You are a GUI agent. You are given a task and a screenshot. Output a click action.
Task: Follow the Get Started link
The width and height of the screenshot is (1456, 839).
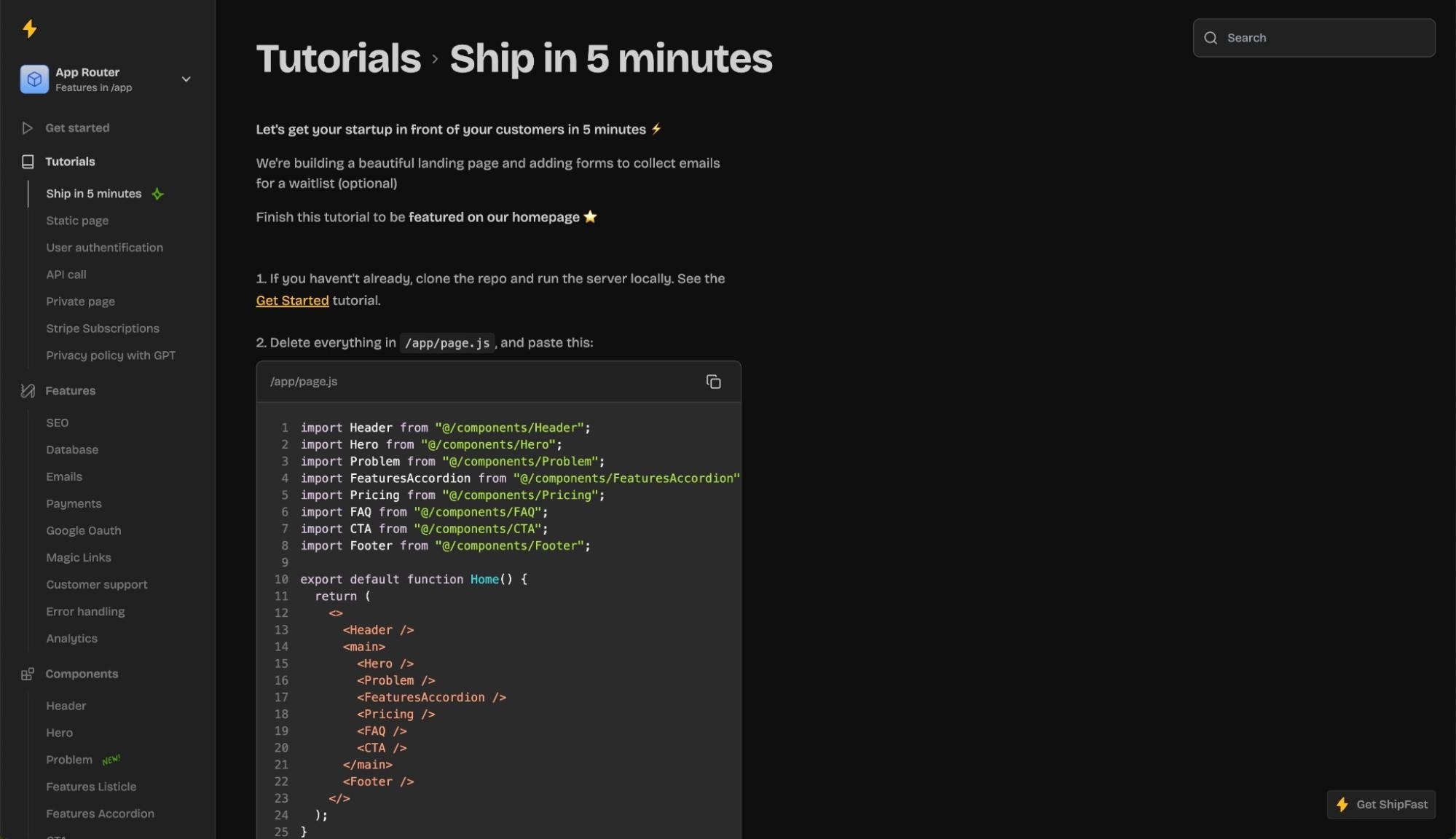292,300
